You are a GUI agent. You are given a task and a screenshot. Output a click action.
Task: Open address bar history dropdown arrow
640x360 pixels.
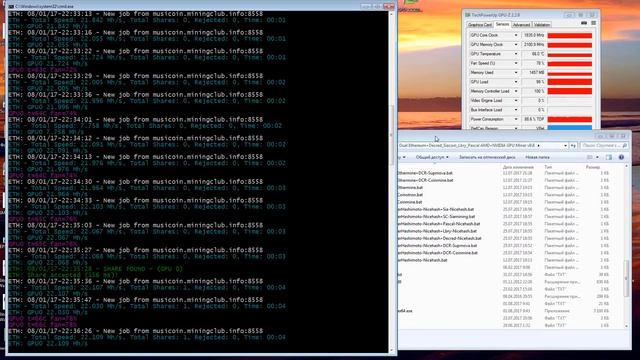(x=566, y=146)
